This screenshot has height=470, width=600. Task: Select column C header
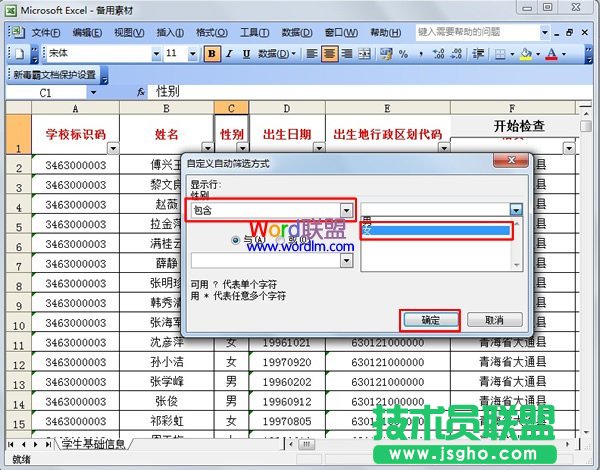click(231, 108)
